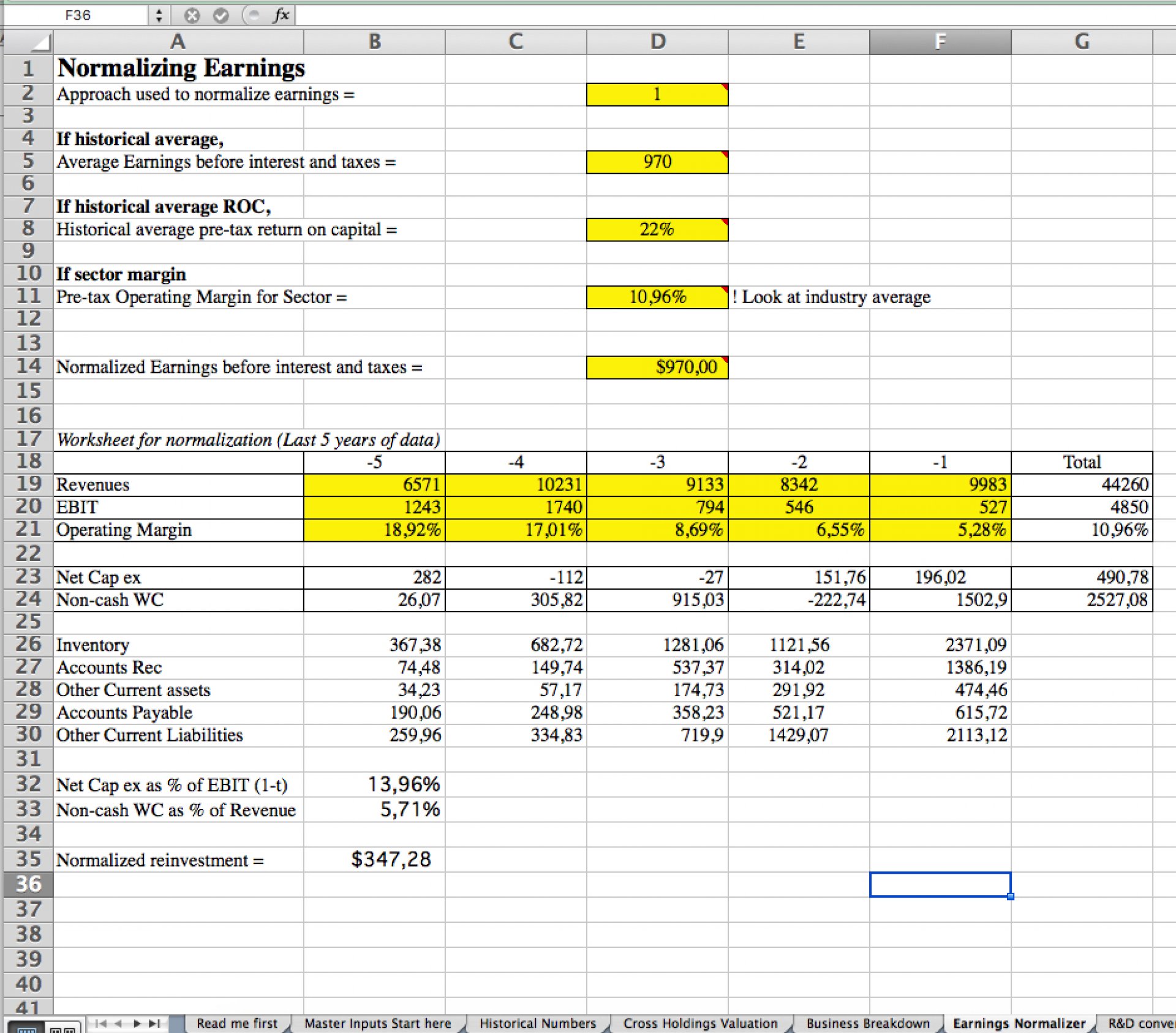Select Accounts Payable value 521,17
Screen dimensions: 1176x1033
click(799, 713)
